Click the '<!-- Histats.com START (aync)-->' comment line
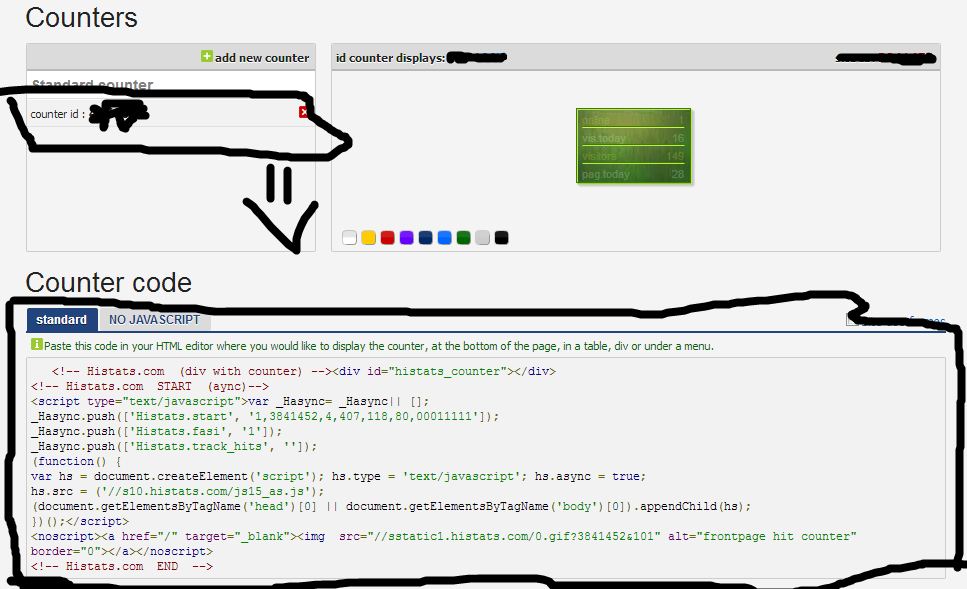 [150, 386]
